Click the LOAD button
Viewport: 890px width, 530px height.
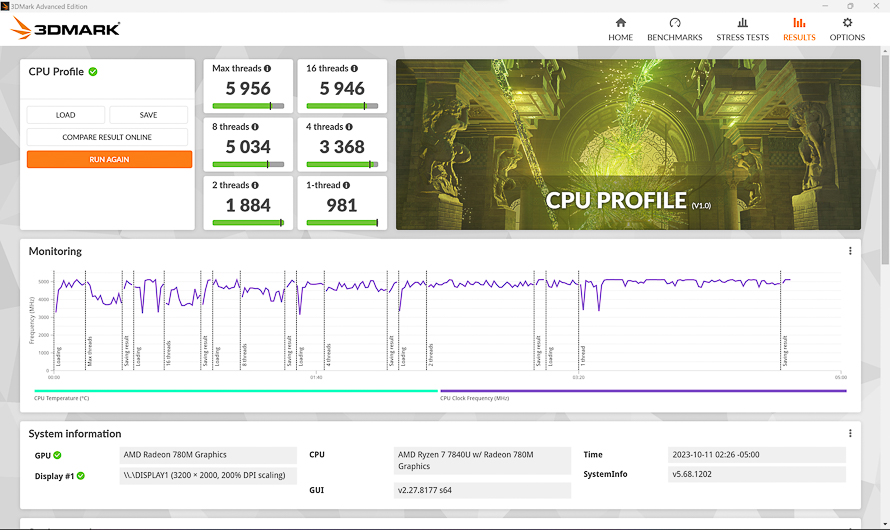point(66,115)
